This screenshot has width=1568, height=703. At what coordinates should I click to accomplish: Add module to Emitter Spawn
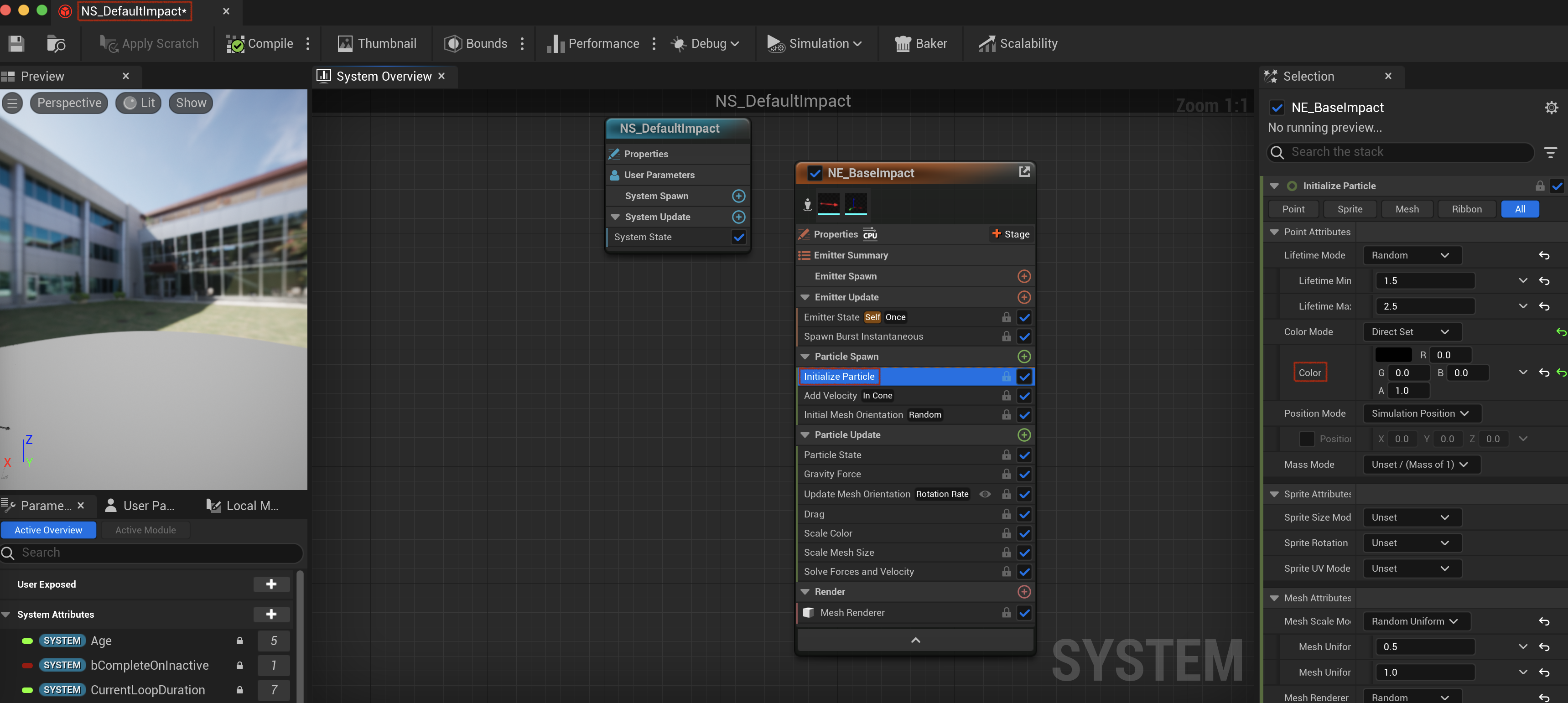(1024, 276)
